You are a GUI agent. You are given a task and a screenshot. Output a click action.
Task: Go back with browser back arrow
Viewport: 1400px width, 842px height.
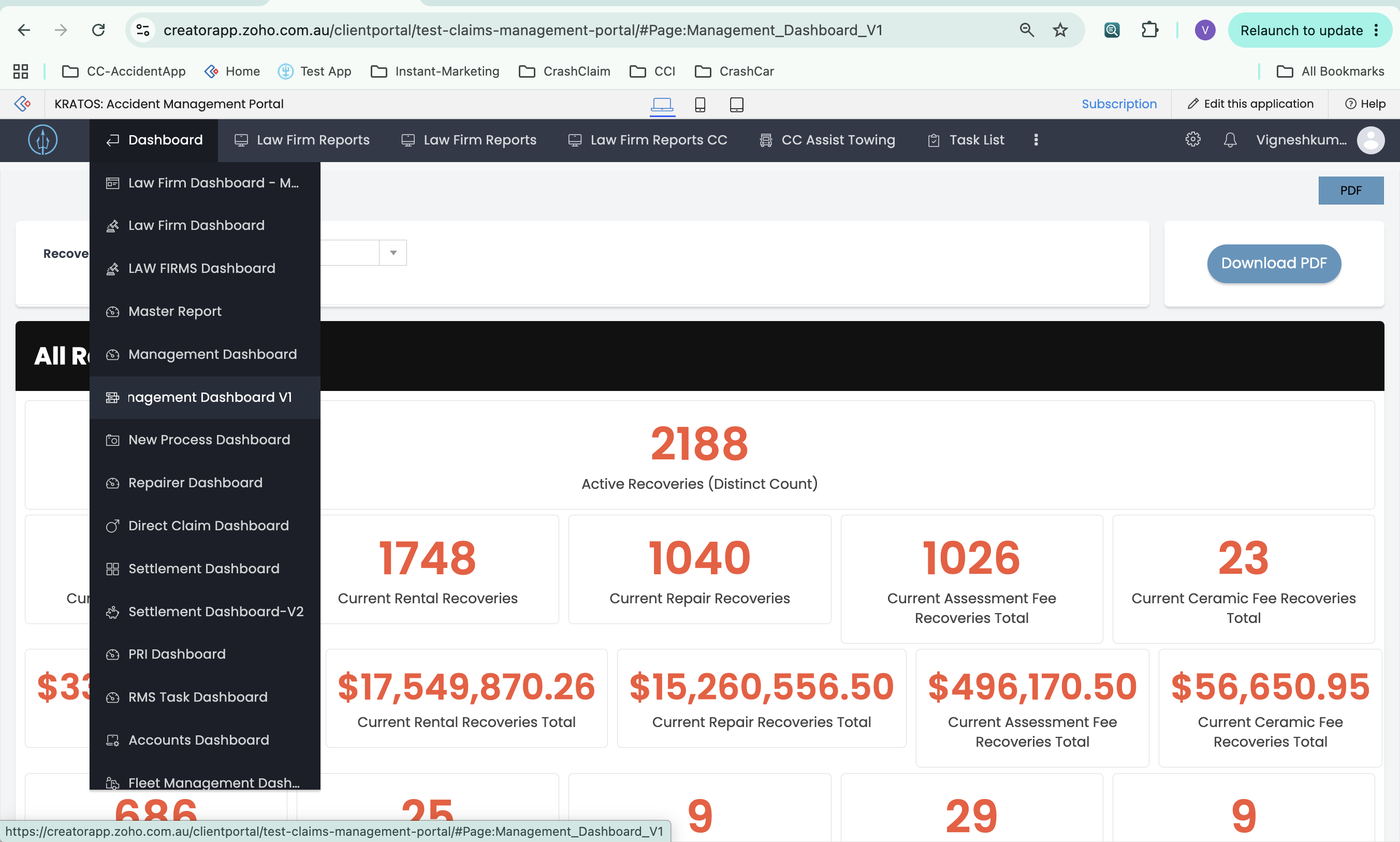[x=24, y=30]
